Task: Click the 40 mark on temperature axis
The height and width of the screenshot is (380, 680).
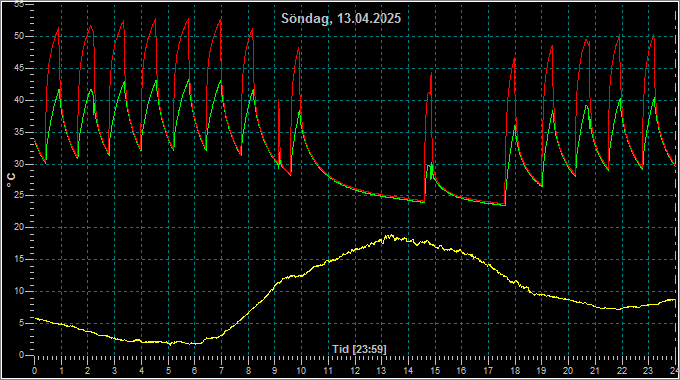Action: 19,100
